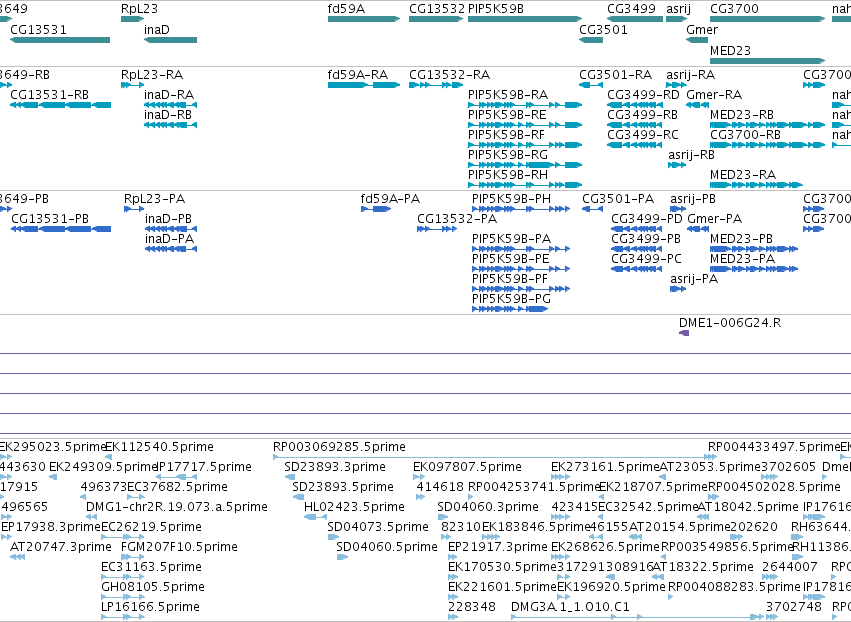
Task: Select the PIP5K59B-PE protein label
Action: 511,259
